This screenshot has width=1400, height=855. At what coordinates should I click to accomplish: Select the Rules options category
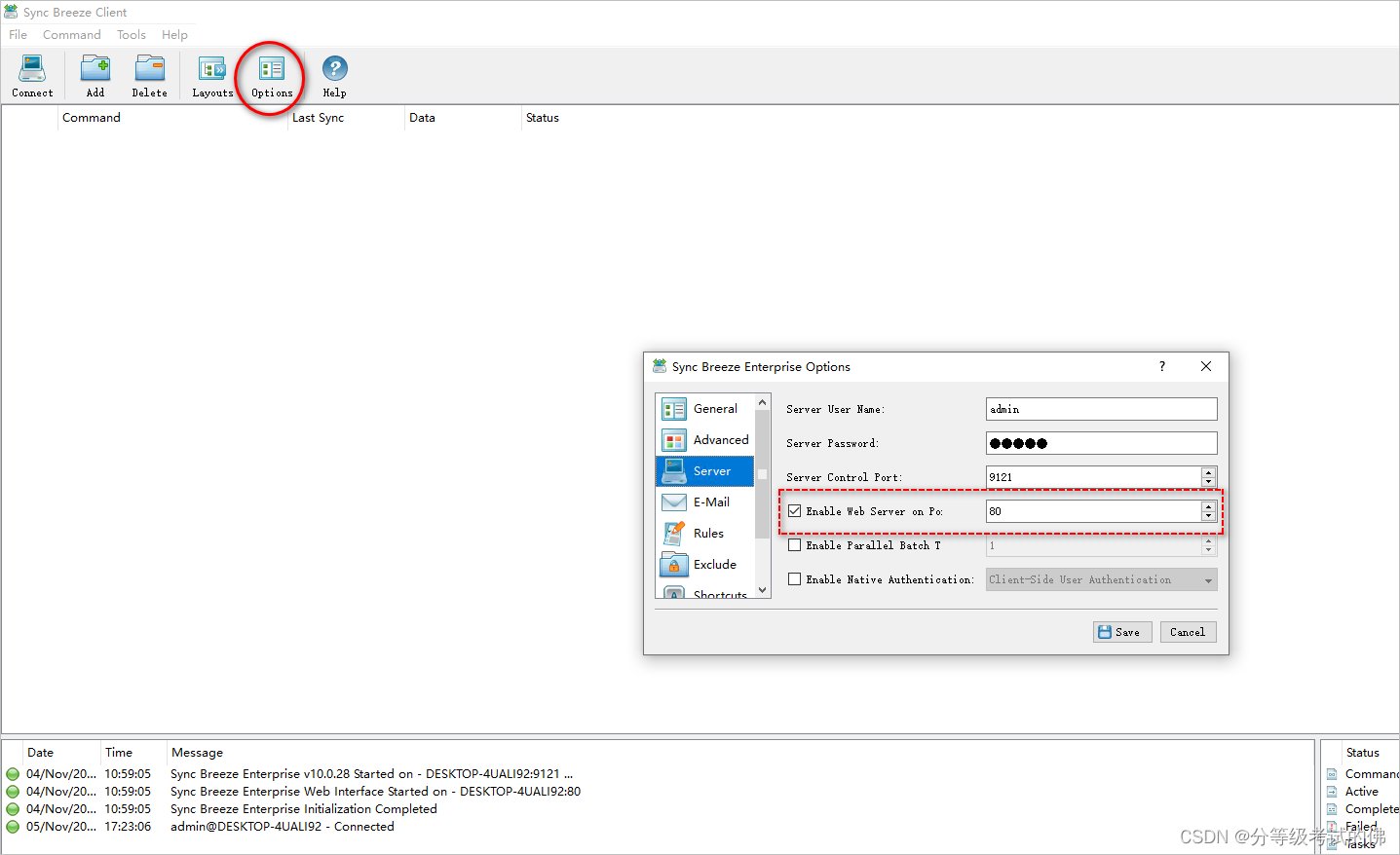(x=704, y=534)
